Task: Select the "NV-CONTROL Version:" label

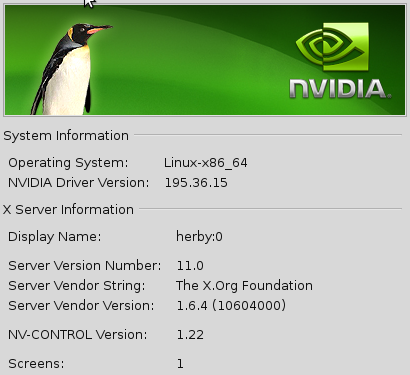Action: click(x=78, y=335)
